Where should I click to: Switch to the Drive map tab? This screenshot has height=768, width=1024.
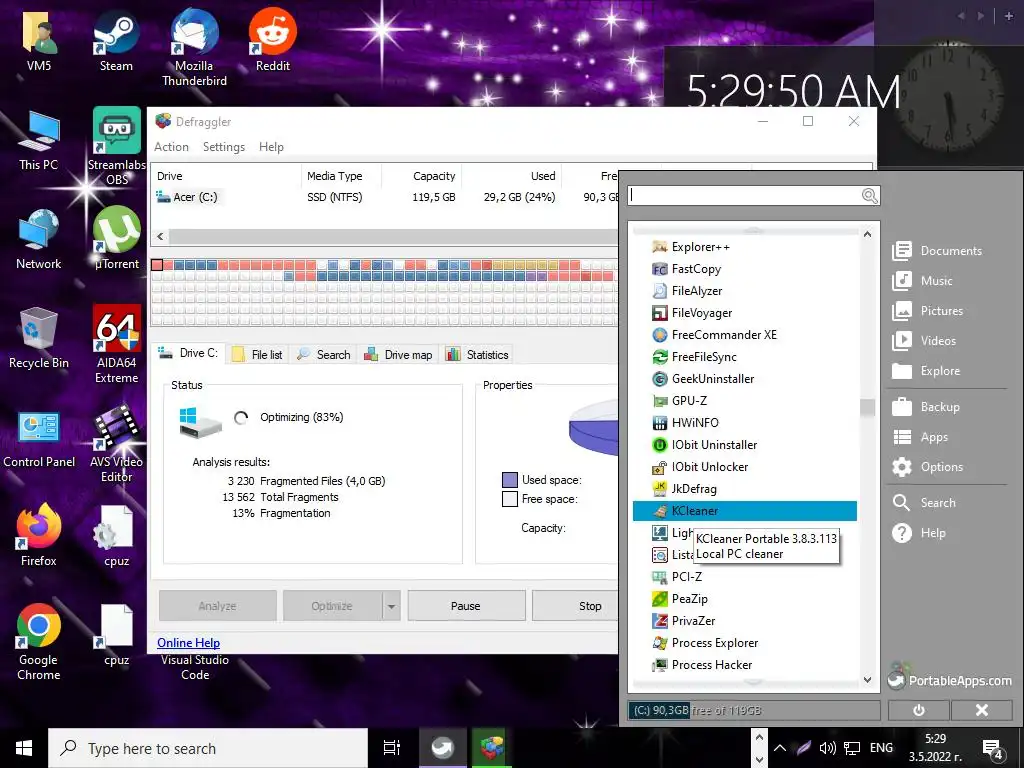coord(398,355)
